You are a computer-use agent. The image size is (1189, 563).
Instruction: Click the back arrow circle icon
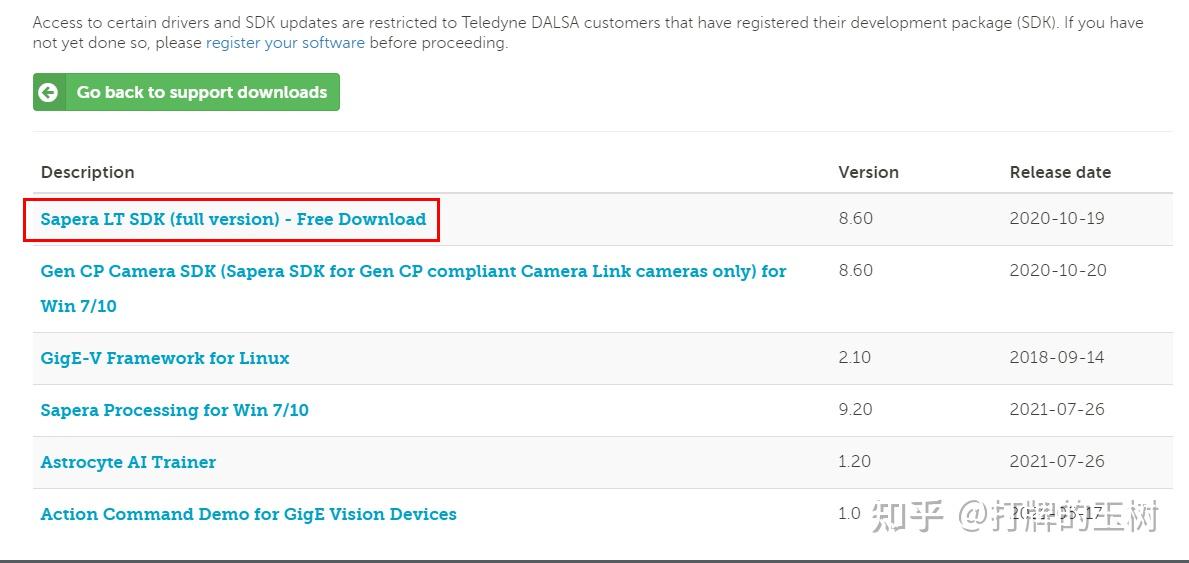pos(48,92)
